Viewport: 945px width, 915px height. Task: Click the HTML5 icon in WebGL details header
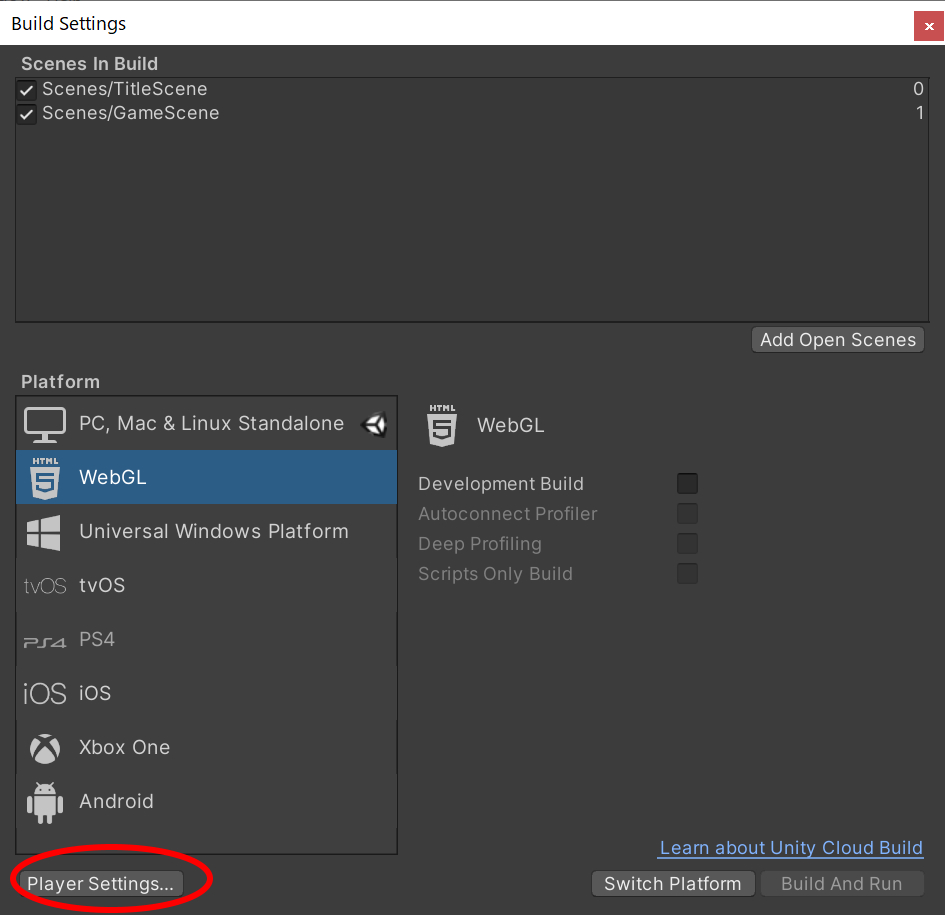click(x=442, y=426)
